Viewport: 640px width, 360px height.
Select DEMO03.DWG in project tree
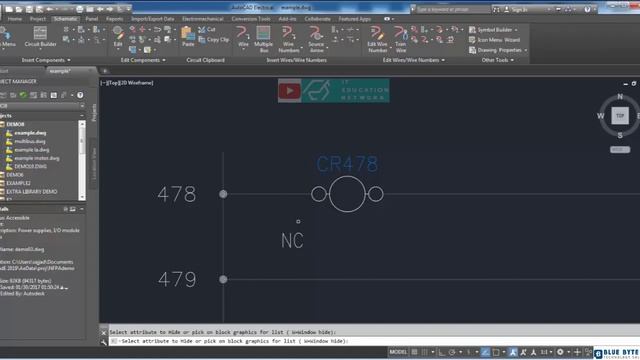pyautogui.click(x=31, y=167)
